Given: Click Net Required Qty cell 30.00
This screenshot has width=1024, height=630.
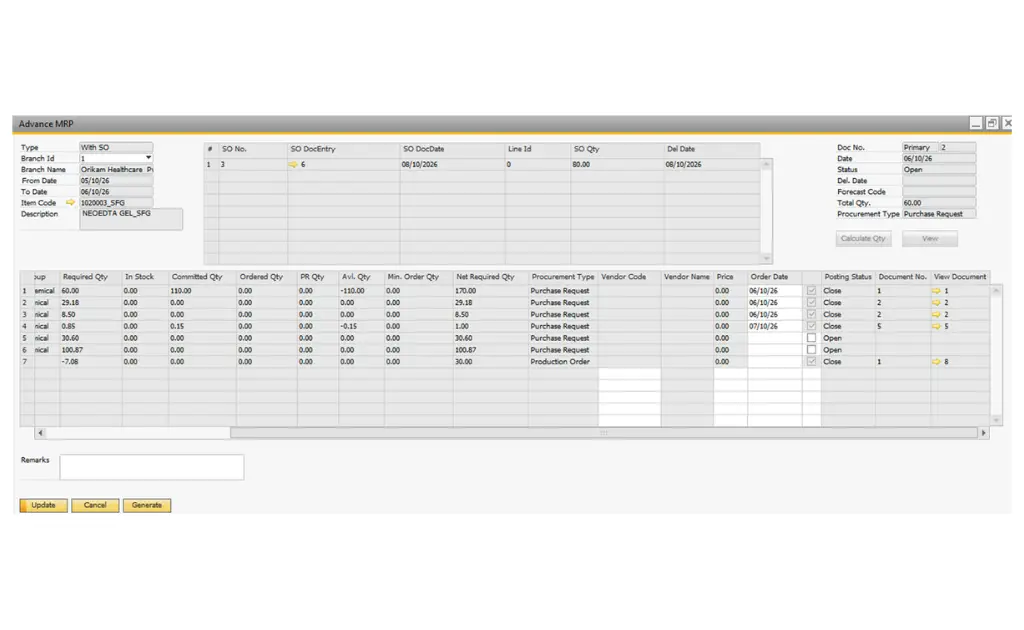Looking at the screenshot, I should 490,361.
